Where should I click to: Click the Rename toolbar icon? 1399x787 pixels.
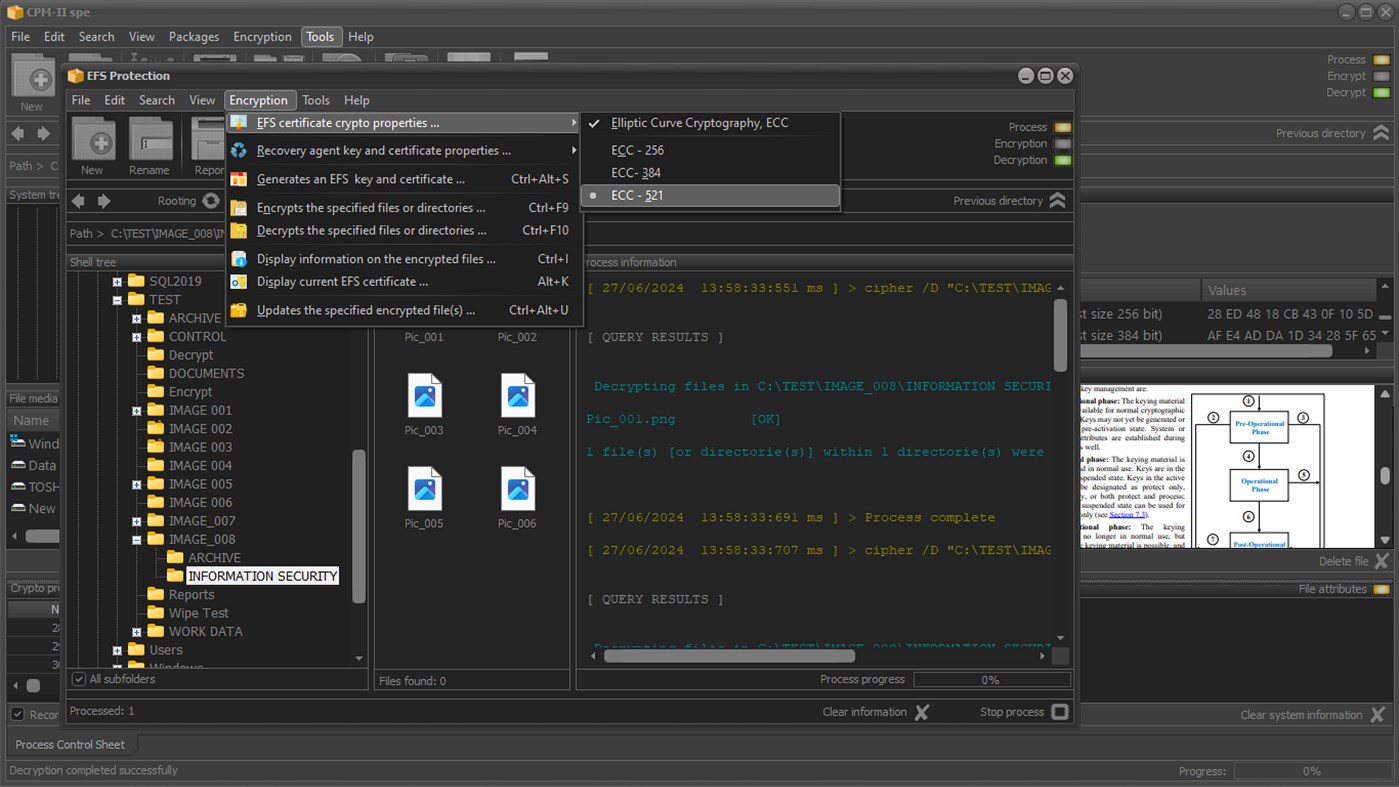click(149, 141)
